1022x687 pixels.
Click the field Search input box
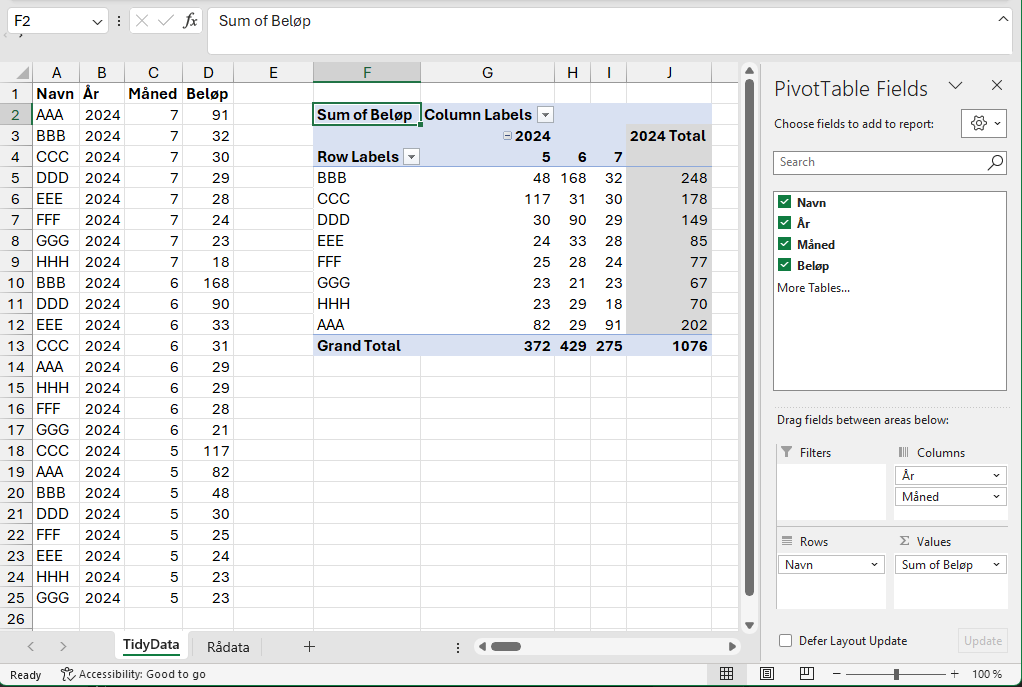coord(878,162)
